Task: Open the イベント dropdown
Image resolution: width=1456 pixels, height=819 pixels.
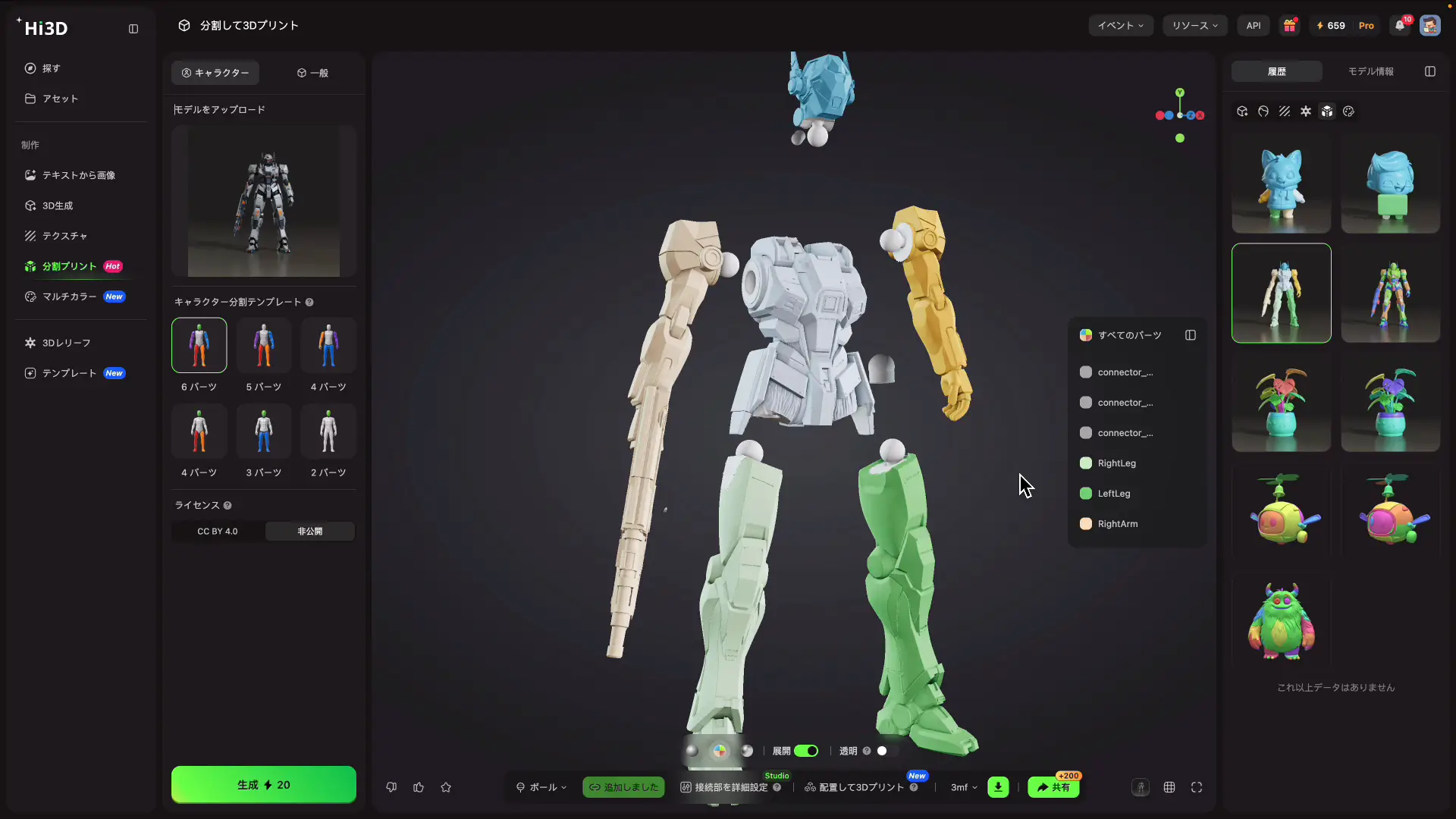Action: tap(1121, 26)
